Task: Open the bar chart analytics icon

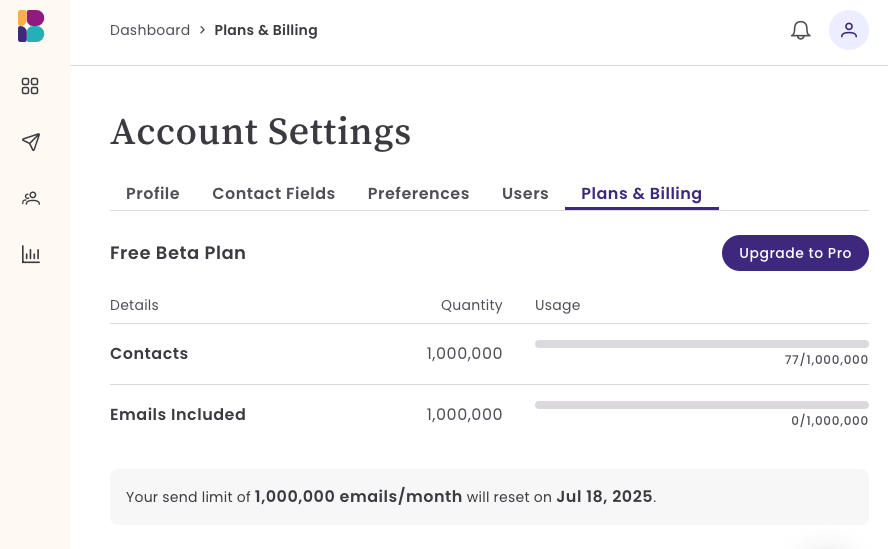Action: (31, 254)
